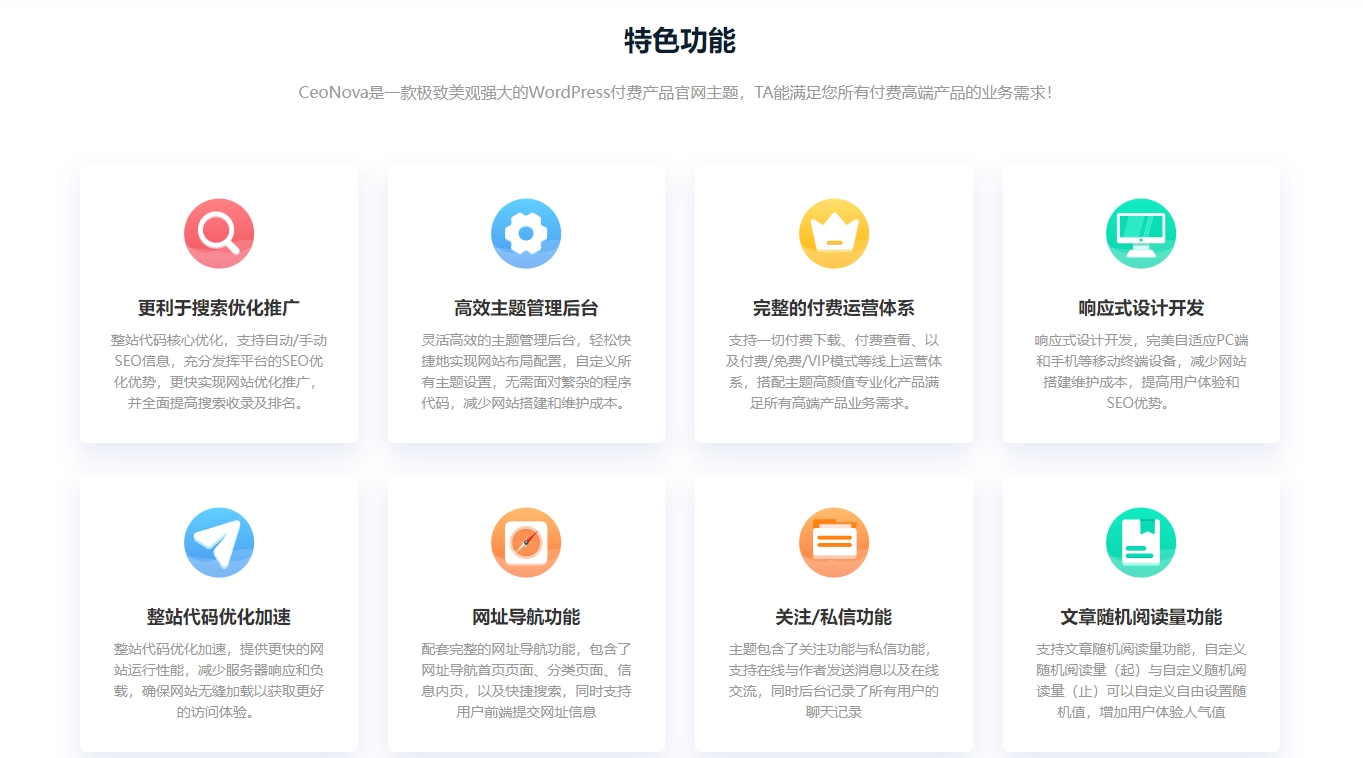Click the 网址导航功能 title
Image resolution: width=1363 pixels, height=758 pixels.
(x=526, y=617)
